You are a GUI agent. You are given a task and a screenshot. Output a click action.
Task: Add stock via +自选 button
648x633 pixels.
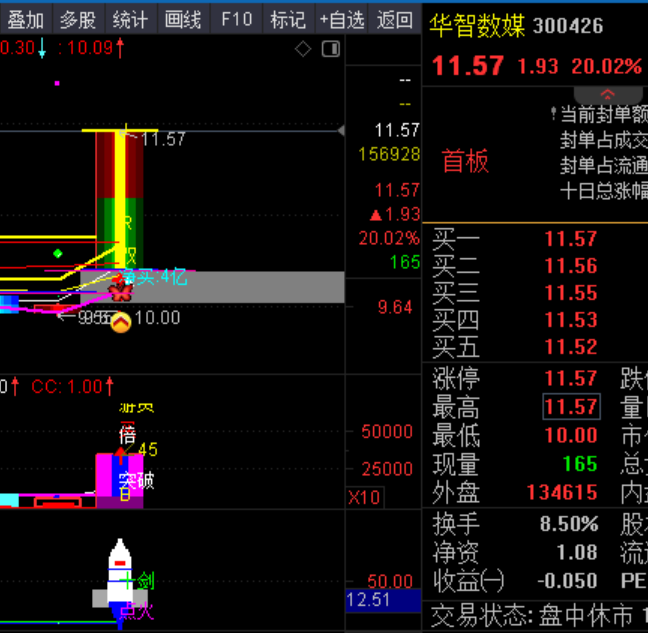(341, 19)
